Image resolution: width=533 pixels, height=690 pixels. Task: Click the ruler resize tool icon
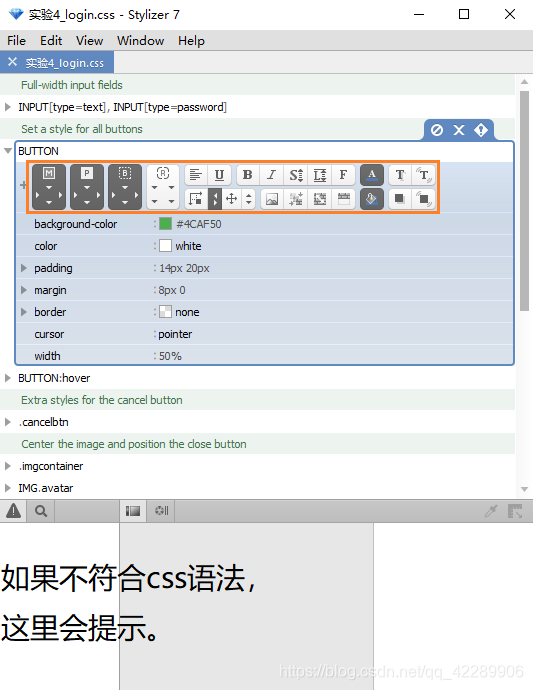pyautogui.click(x=515, y=511)
